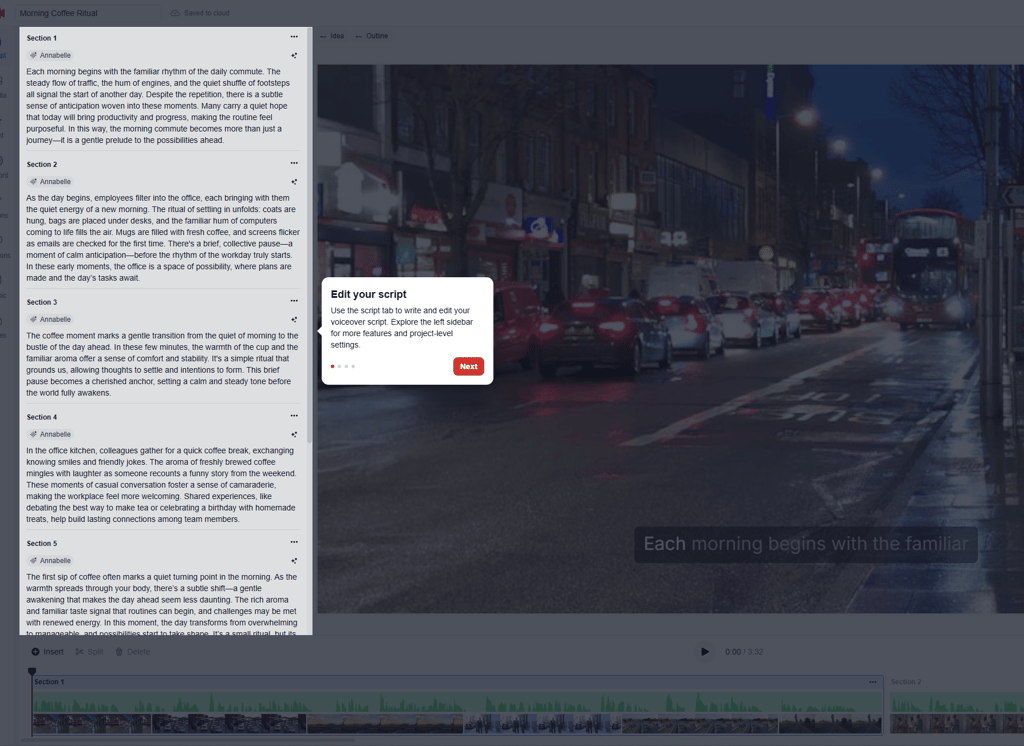Open the Section 1 options menu
The height and width of the screenshot is (746, 1024).
(294, 37)
